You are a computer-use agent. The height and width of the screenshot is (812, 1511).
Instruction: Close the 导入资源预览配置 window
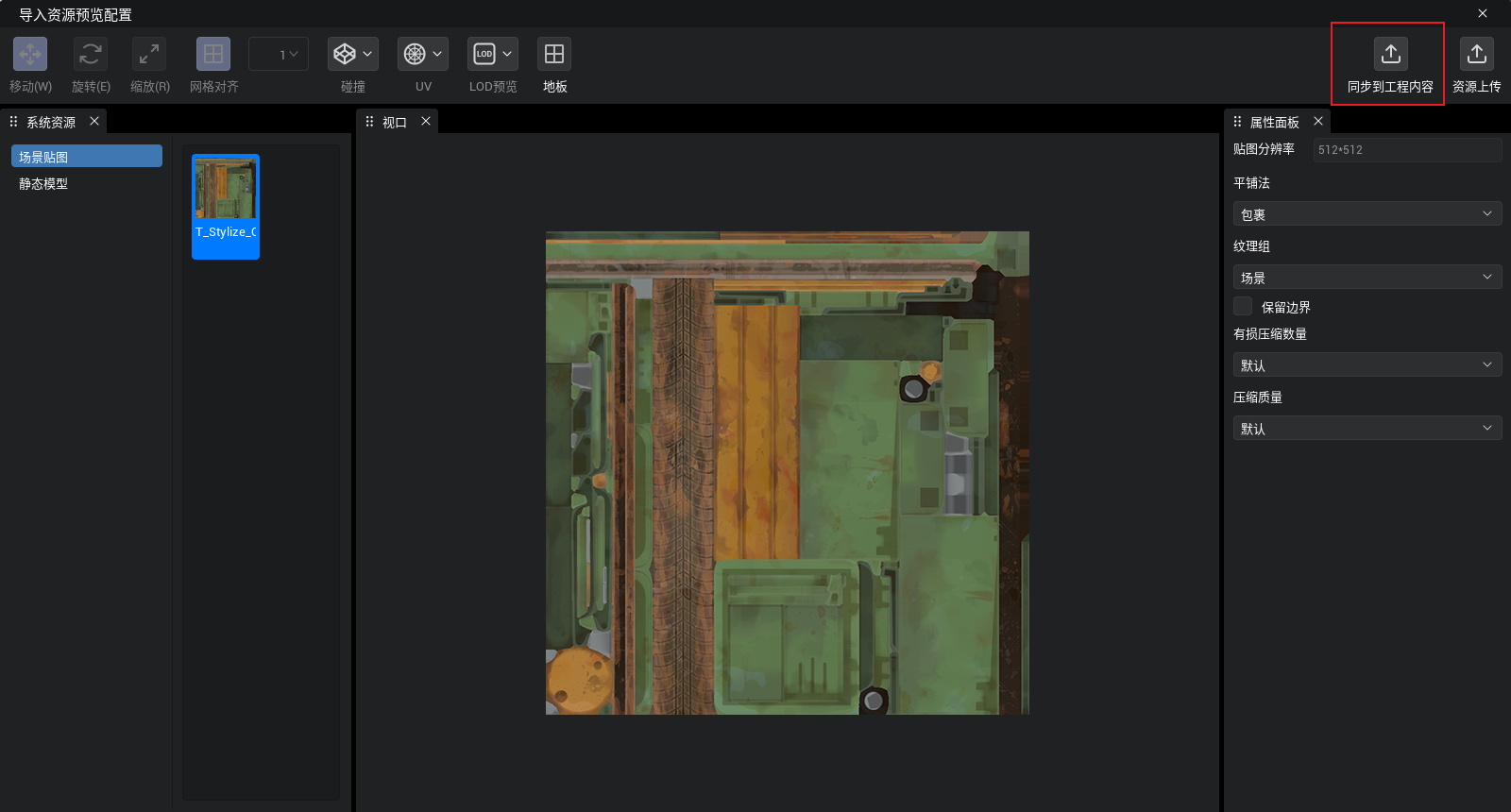tap(1483, 13)
